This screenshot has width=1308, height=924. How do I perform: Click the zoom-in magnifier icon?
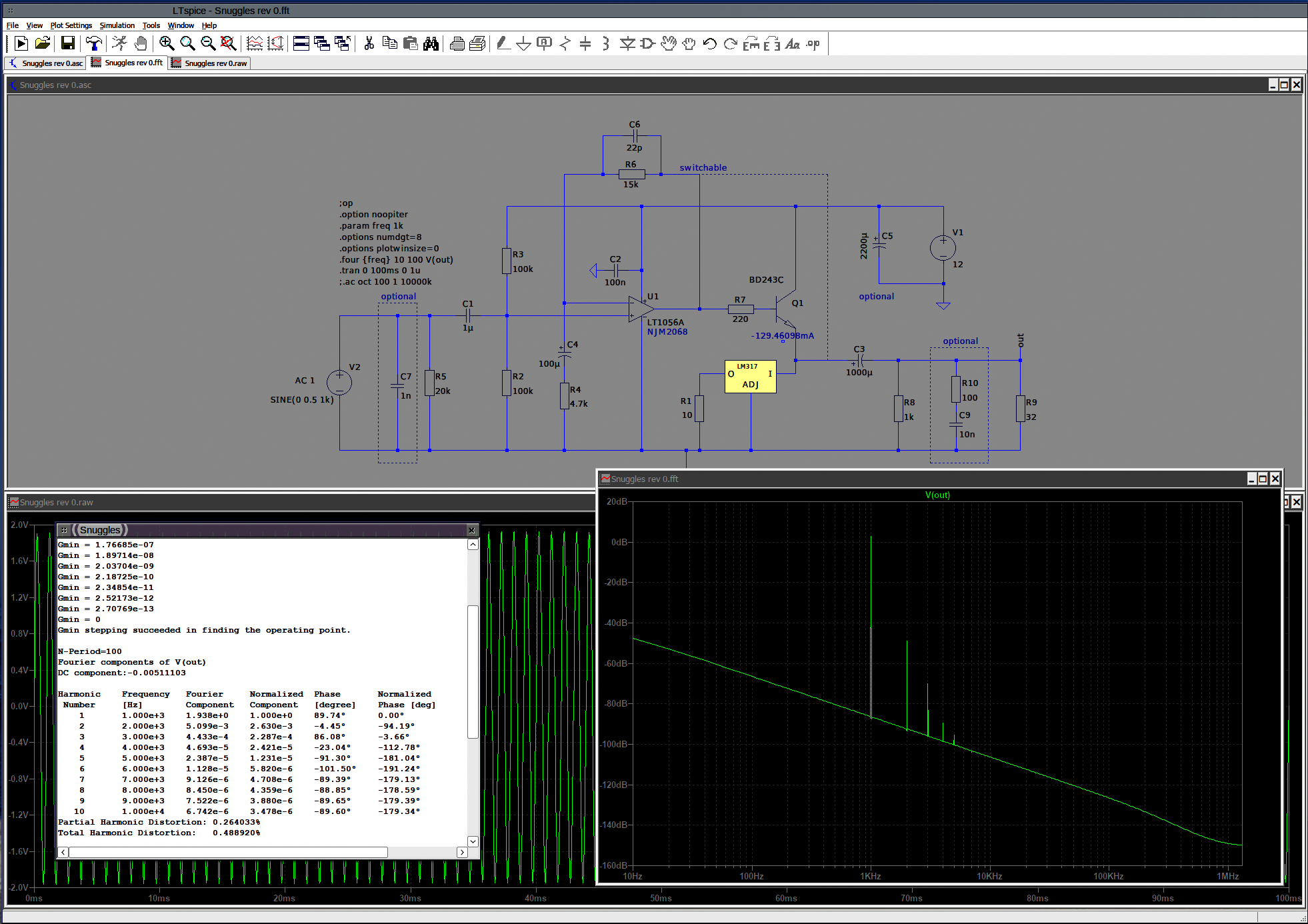click(167, 44)
